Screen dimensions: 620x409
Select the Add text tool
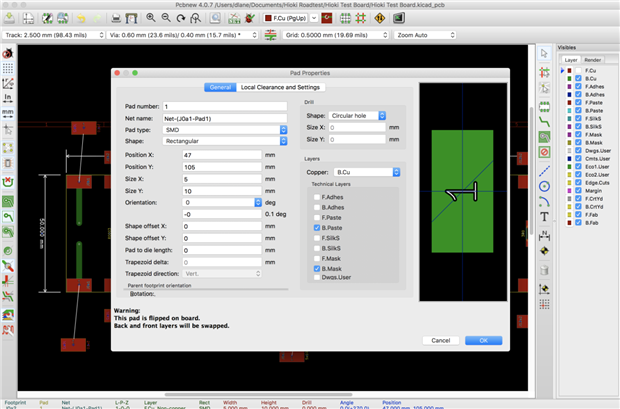coord(545,216)
